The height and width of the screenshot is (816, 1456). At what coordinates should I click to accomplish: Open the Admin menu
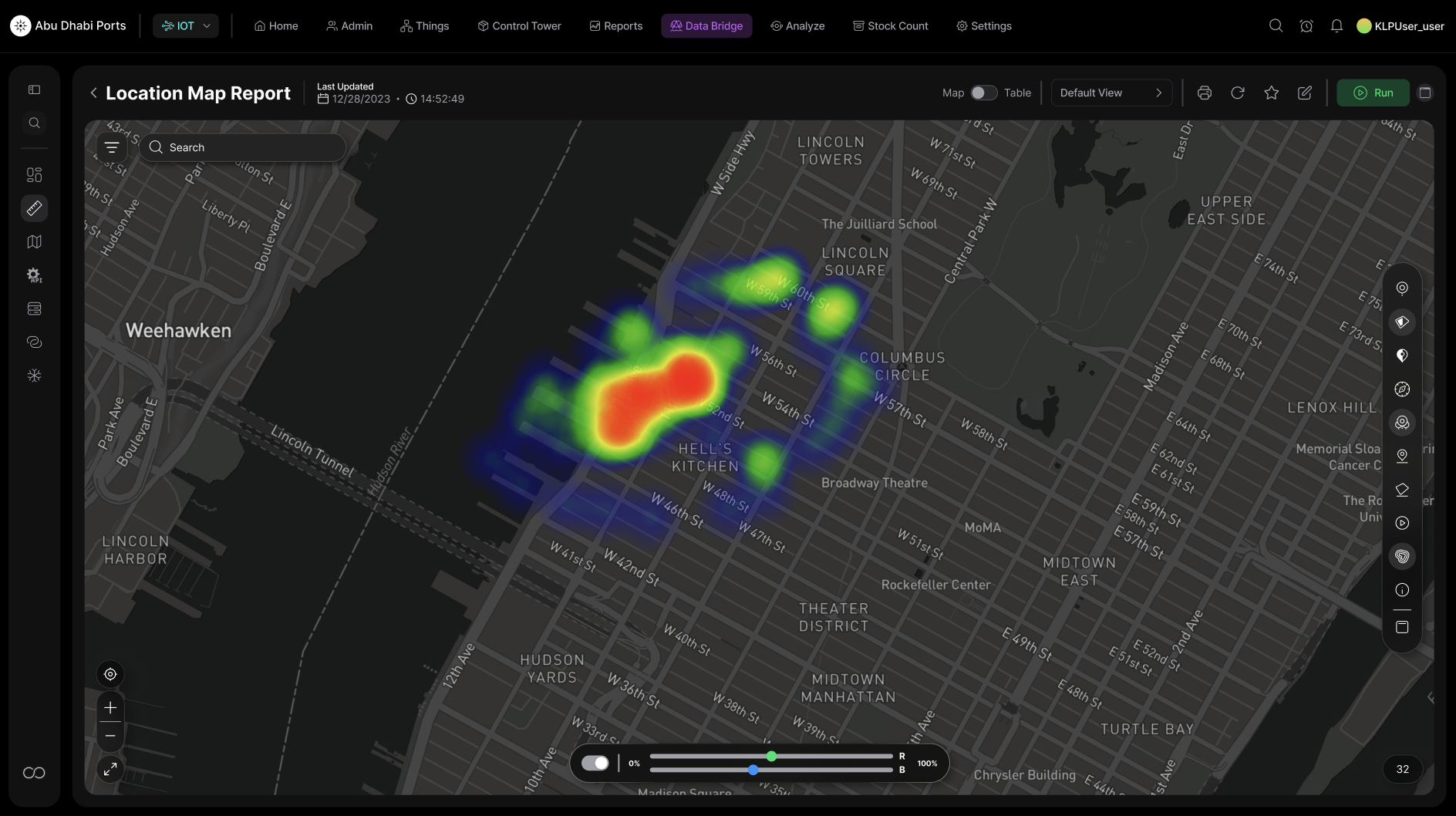[x=349, y=25]
